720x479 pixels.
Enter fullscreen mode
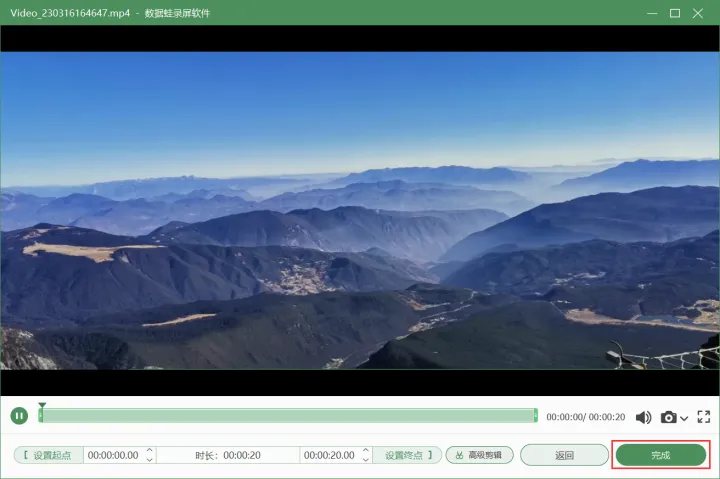703,417
